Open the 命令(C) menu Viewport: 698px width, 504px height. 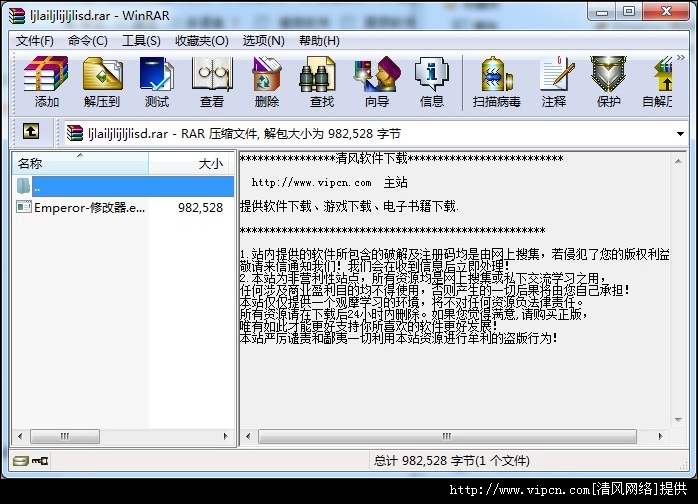[88, 41]
